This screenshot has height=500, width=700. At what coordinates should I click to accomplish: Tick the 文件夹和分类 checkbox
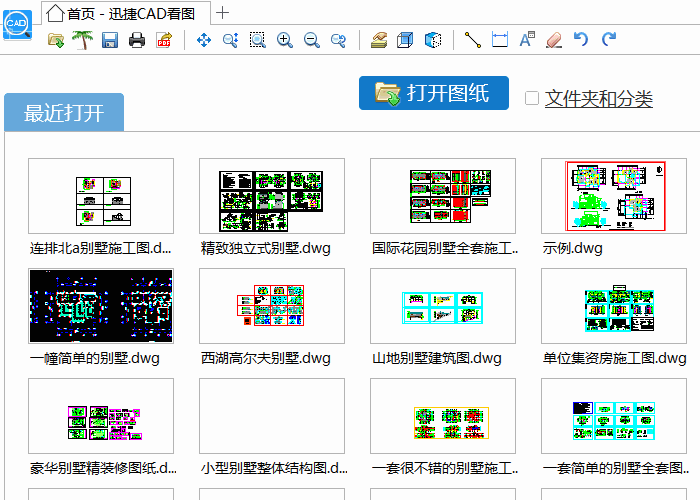pyautogui.click(x=531, y=98)
